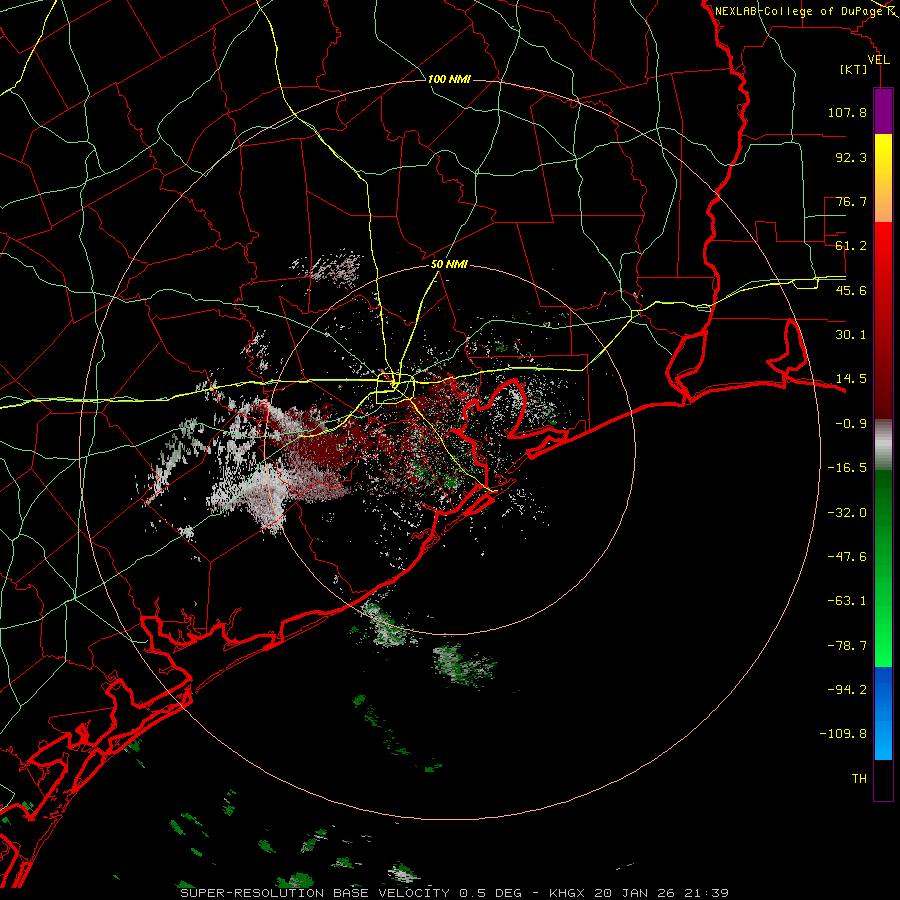Screen dimensions: 900x900
Task: Select the -109.8 velocity scale value
Action: tap(843, 734)
